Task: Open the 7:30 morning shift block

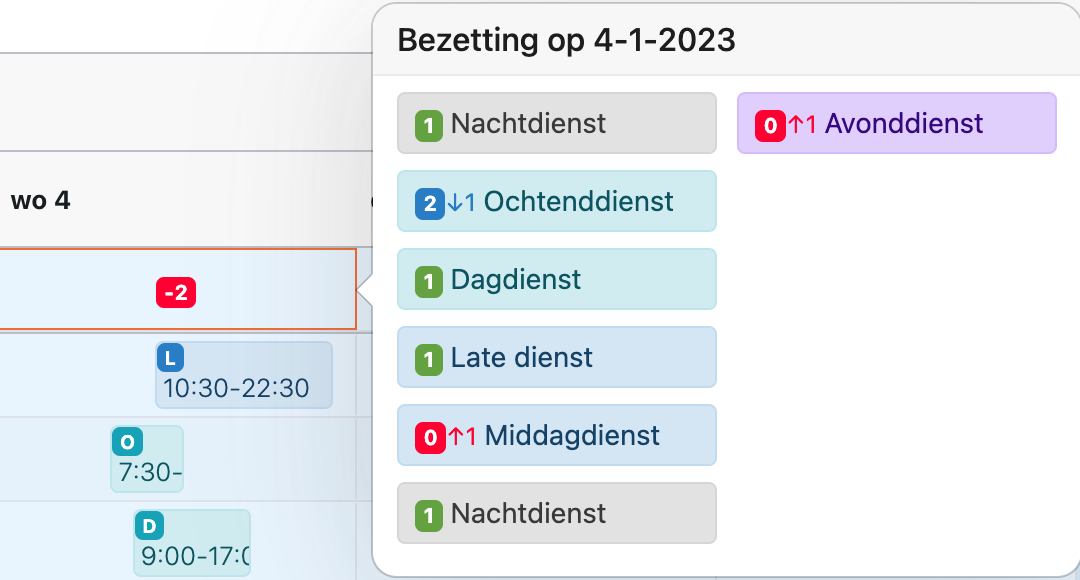Action: pos(147,459)
